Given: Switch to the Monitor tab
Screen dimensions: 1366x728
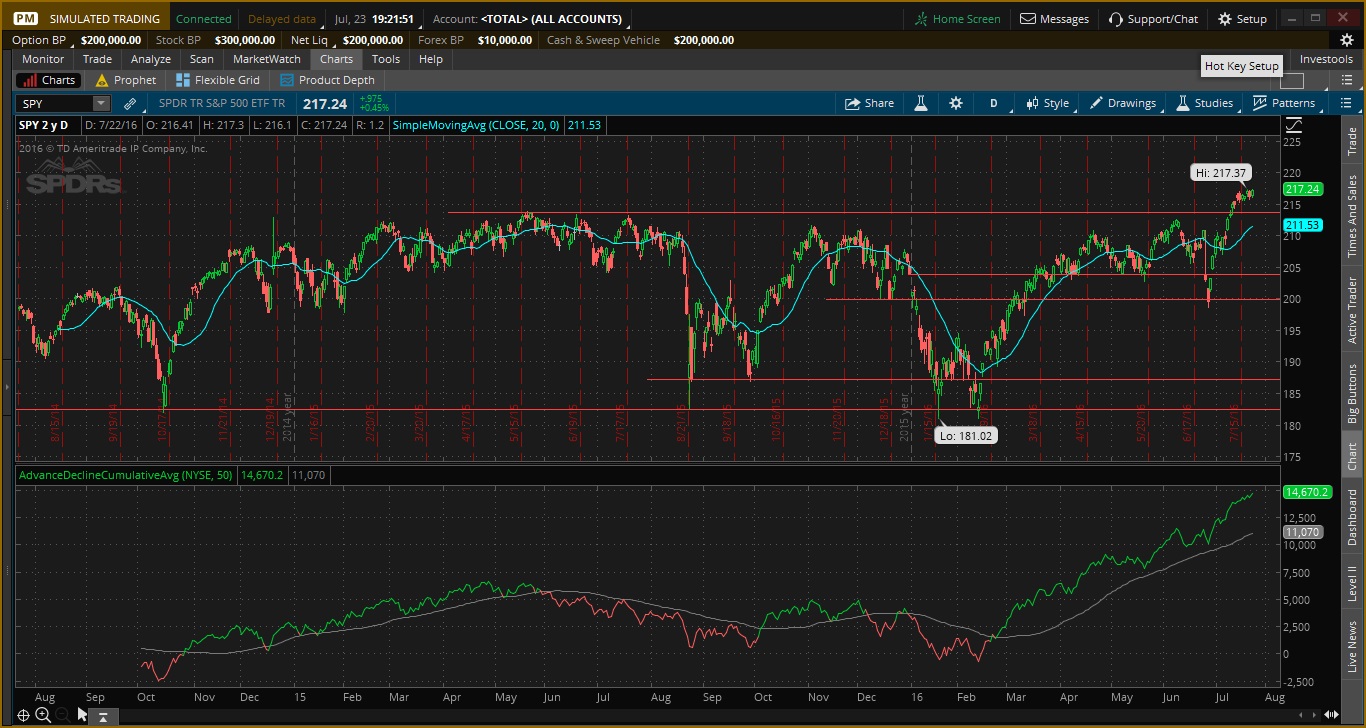Looking at the screenshot, I should click(43, 59).
